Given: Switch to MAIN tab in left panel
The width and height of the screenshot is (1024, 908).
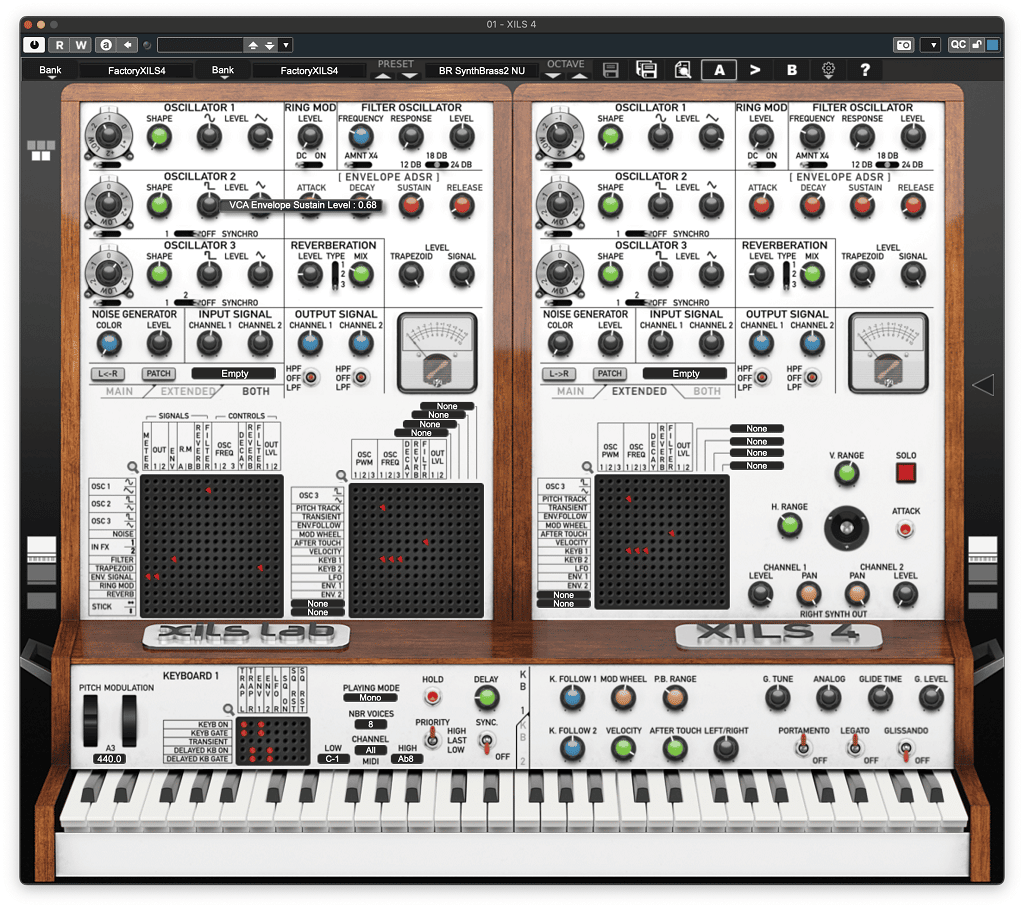Looking at the screenshot, I should click(x=120, y=391).
